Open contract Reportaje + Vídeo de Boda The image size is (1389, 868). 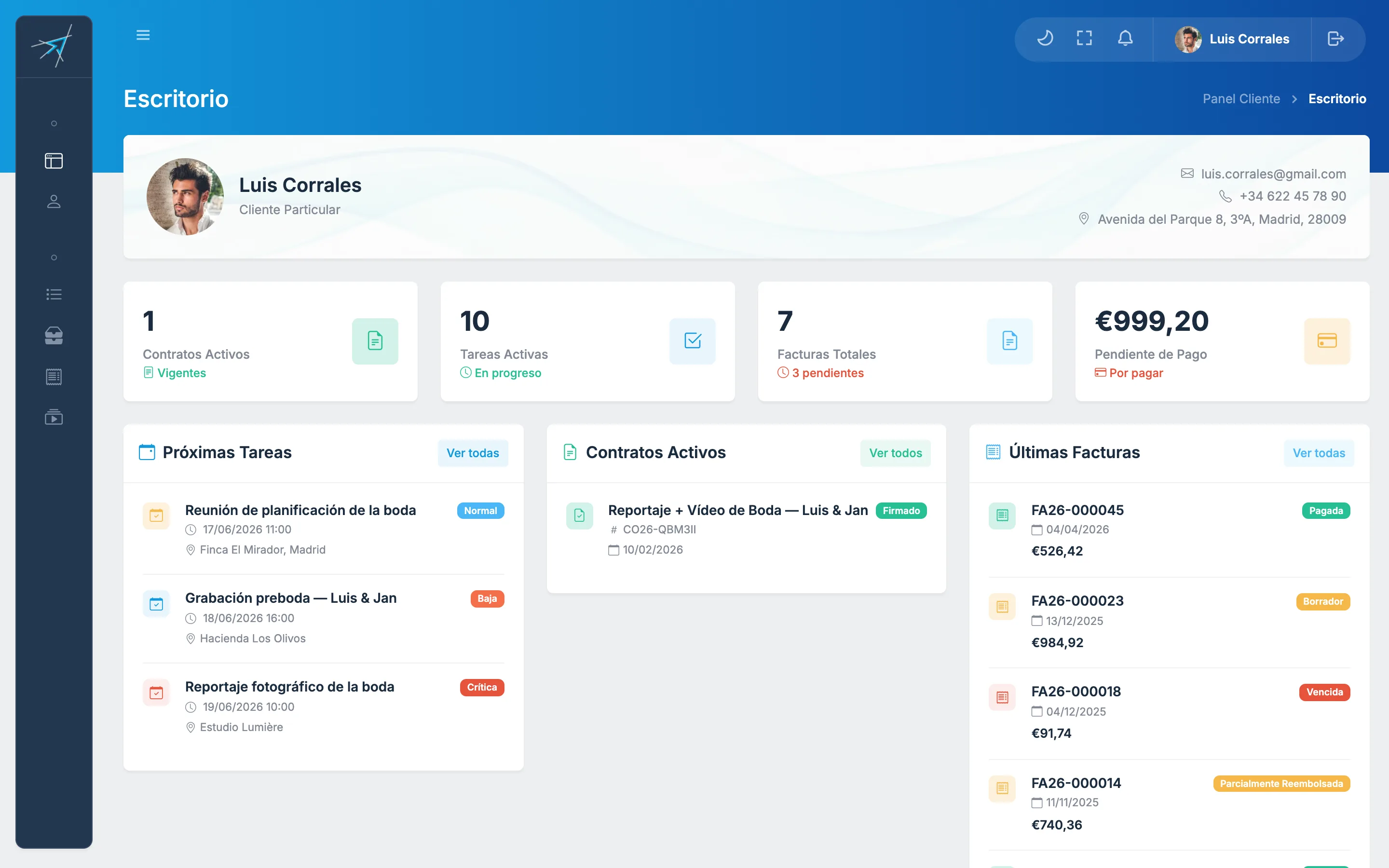[737, 510]
